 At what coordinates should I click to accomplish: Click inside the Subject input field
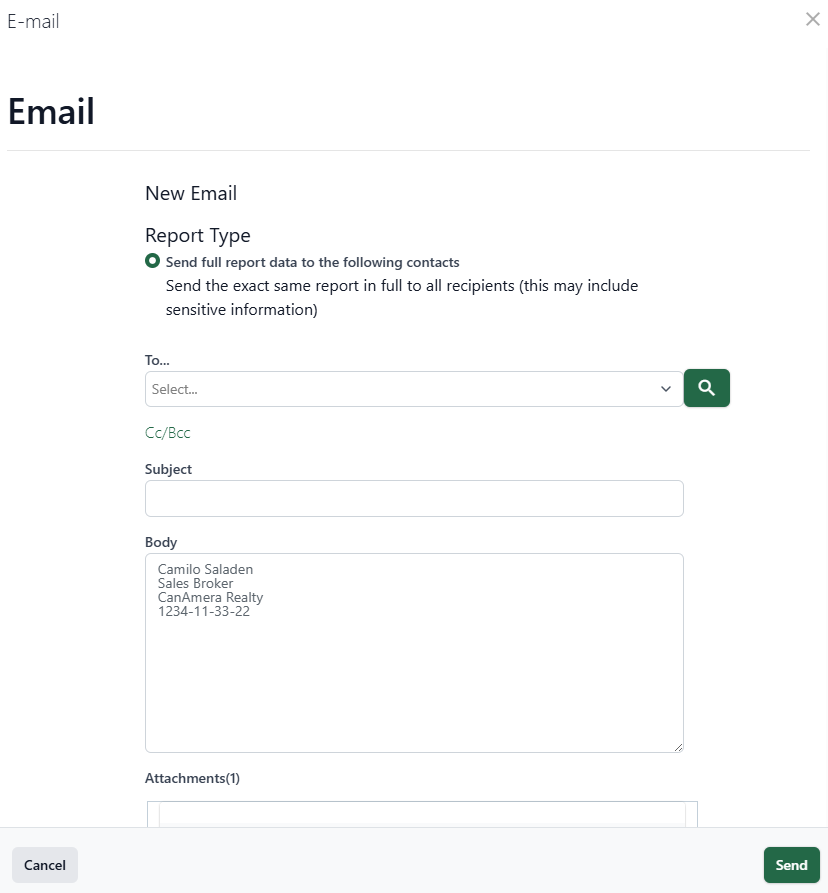[x=414, y=498]
